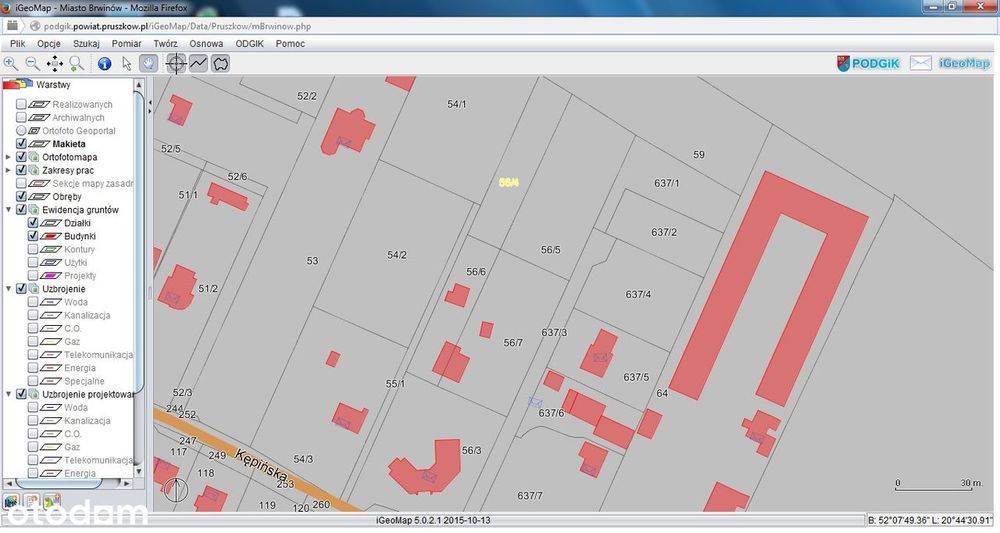Click layers panel horizontal scroll right arrow
Screen dimensions: 1000x533
pyautogui.click(x=126, y=484)
